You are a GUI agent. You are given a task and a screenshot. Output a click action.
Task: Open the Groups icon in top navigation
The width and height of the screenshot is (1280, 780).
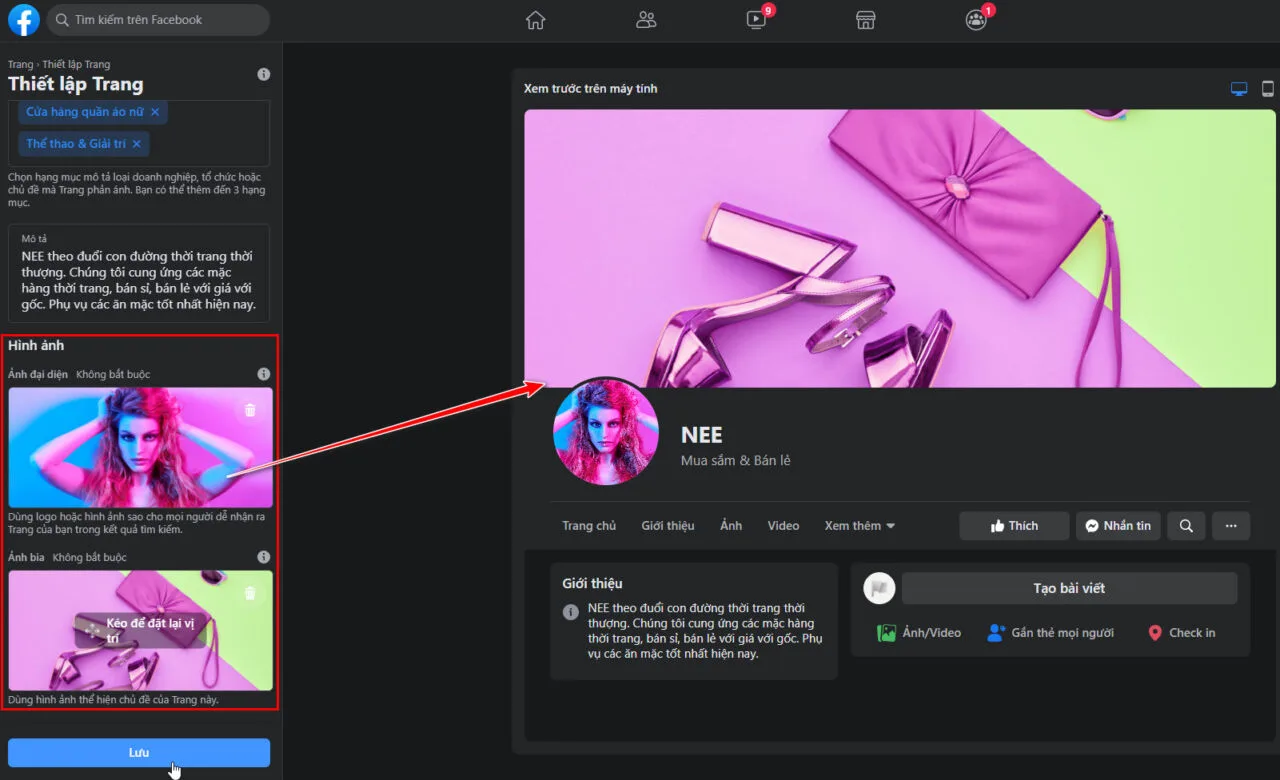pos(976,20)
